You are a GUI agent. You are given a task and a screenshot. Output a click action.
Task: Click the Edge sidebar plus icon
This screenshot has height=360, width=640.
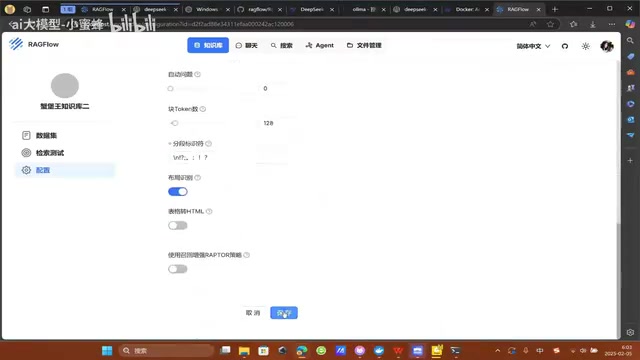tap(630, 160)
